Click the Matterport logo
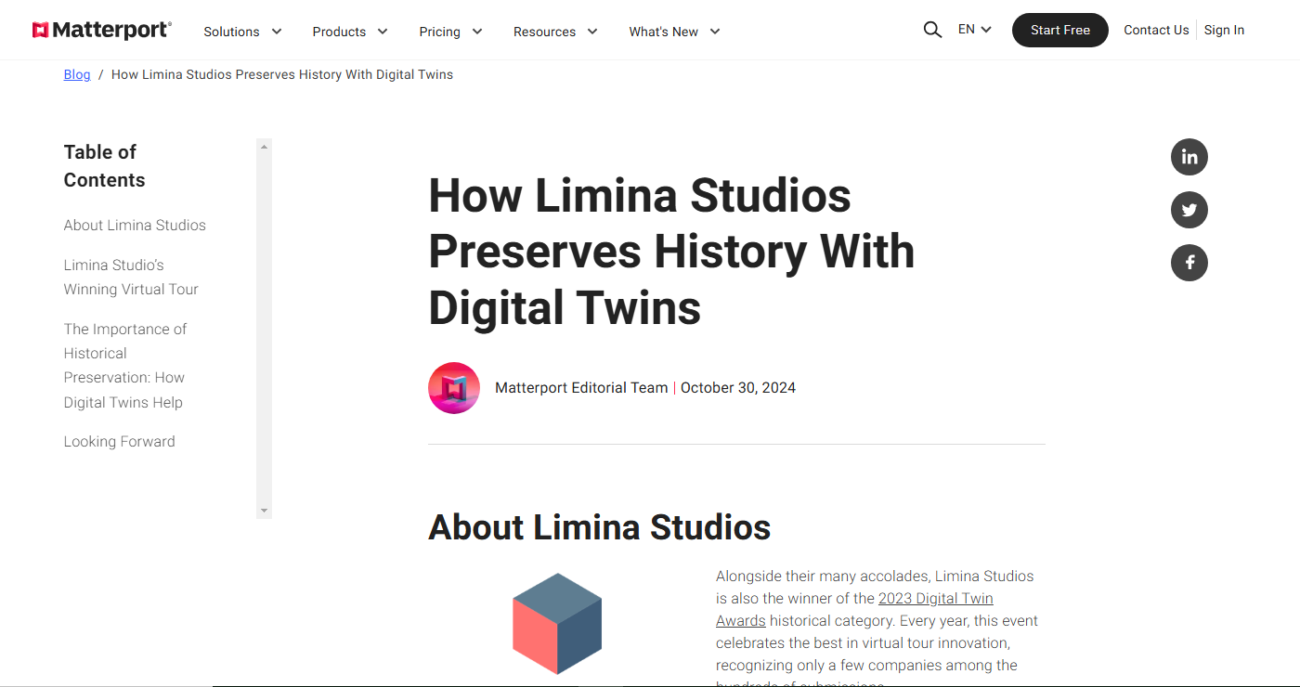Image resolution: width=1300 pixels, height=687 pixels. click(101, 31)
